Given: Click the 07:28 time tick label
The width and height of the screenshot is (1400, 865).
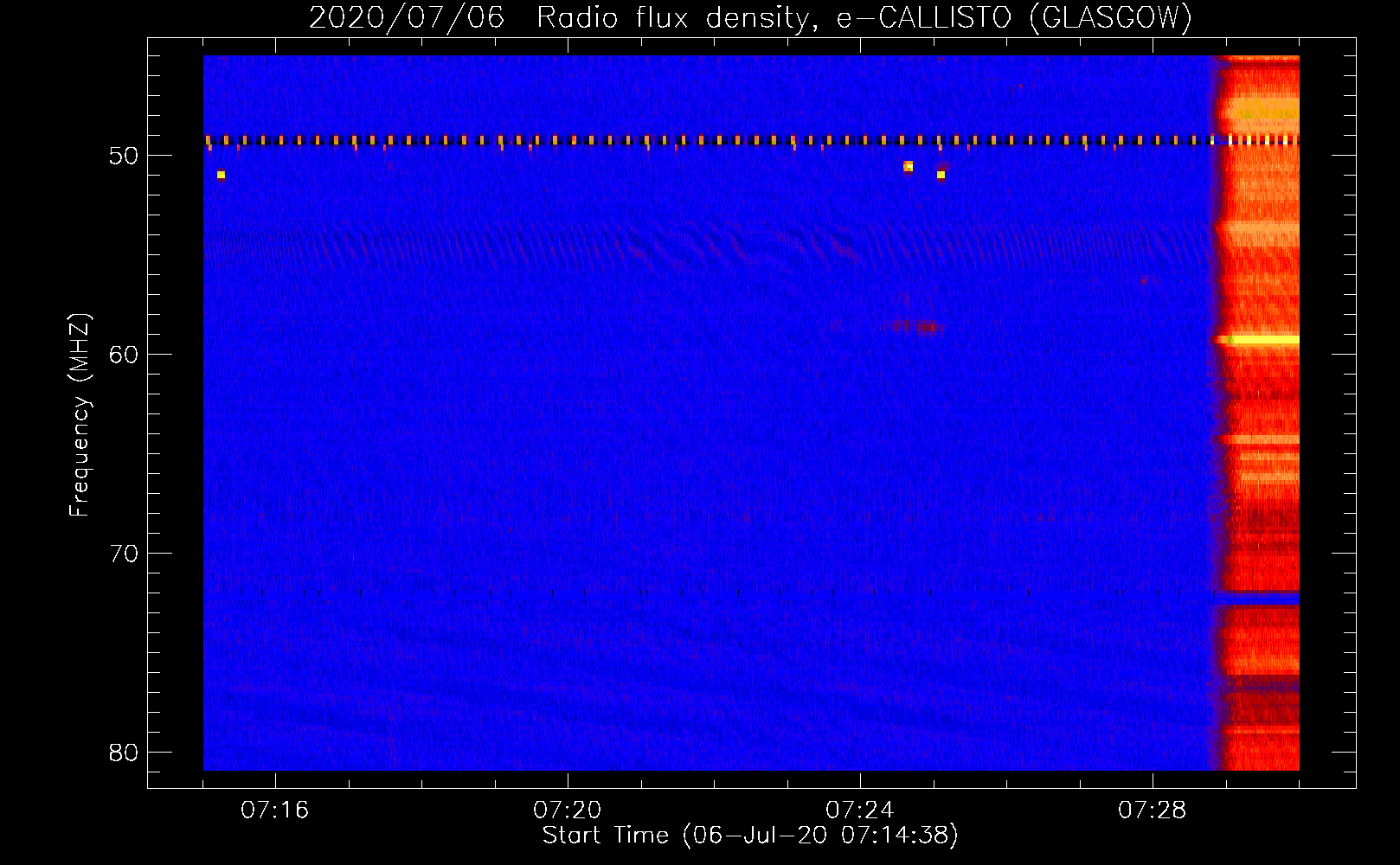Looking at the screenshot, I should pos(1152,811).
